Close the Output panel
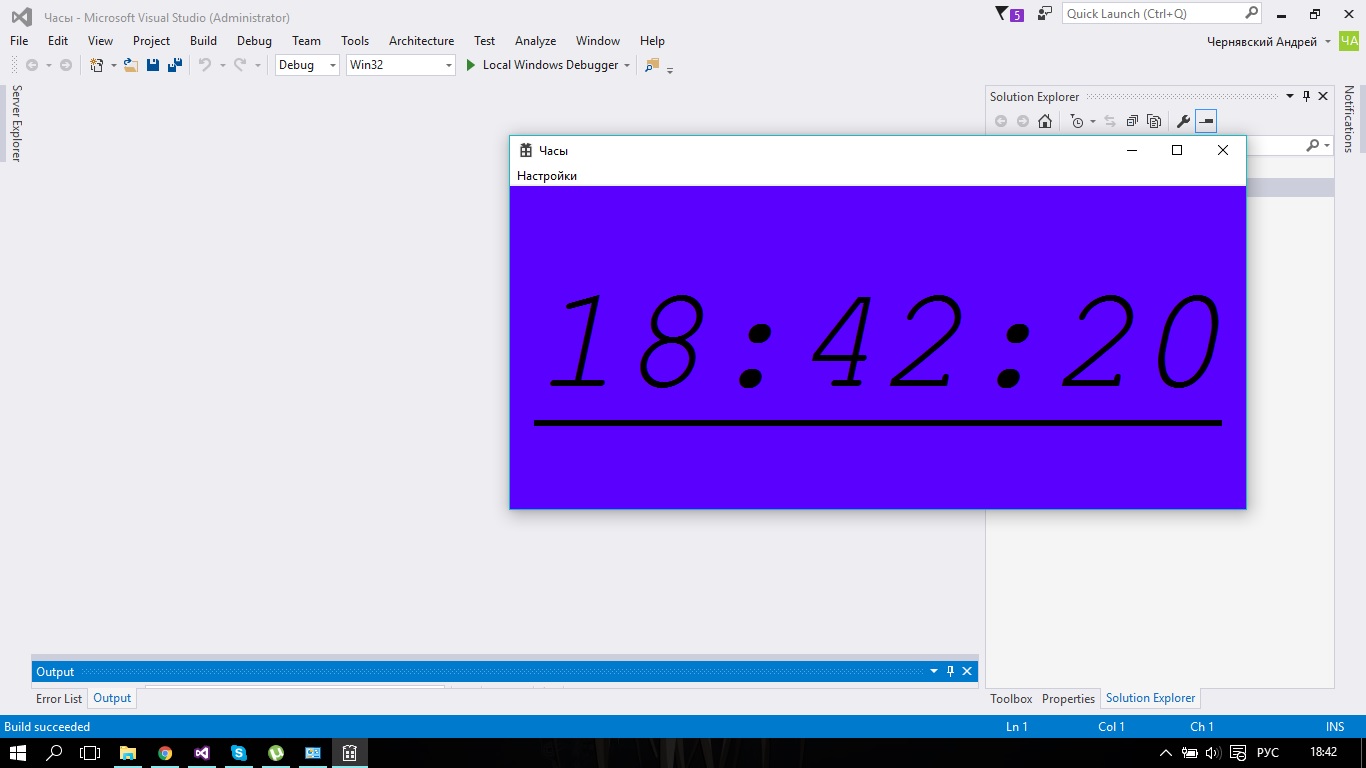 coord(967,671)
